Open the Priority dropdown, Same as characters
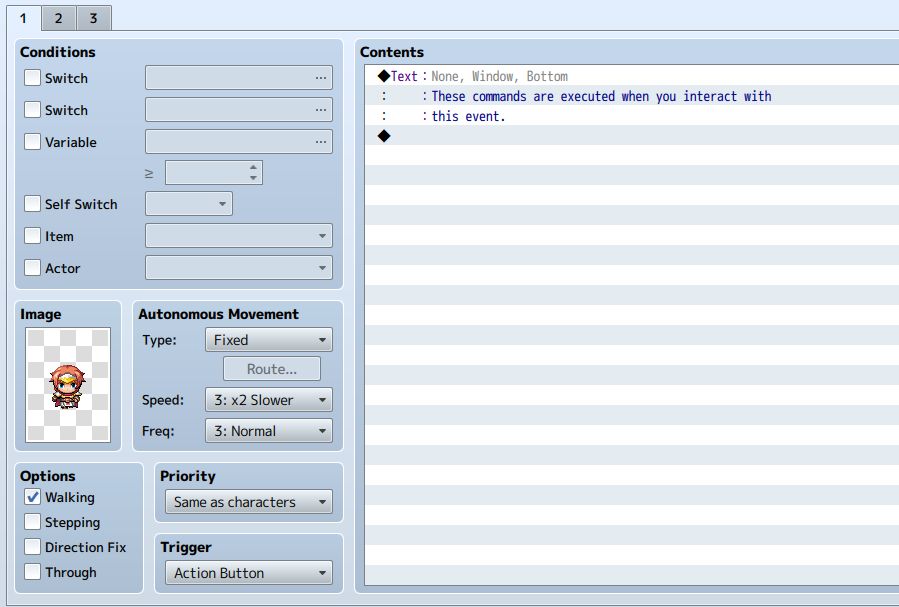This screenshot has height=607, width=899. pyautogui.click(x=249, y=502)
